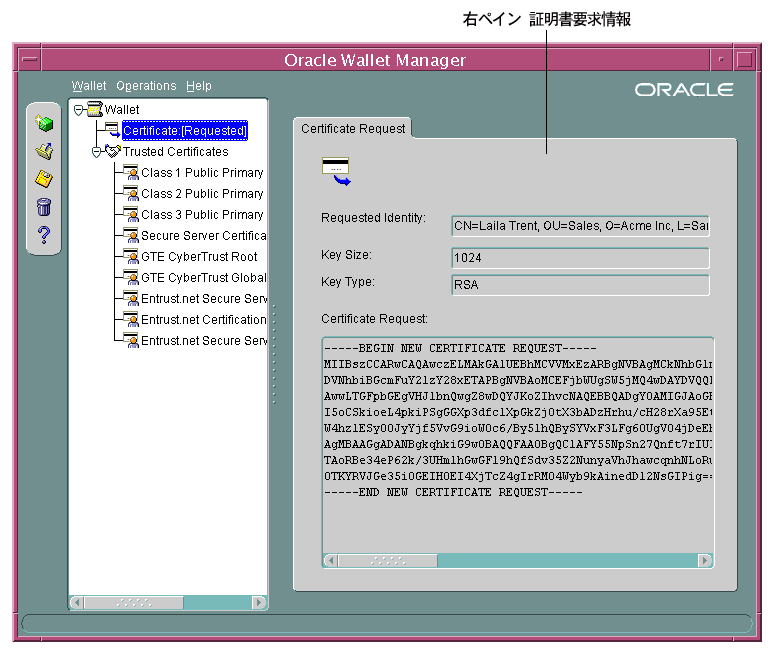The height and width of the screenshot is (654, 774).
Task: Click the Delete trash can icon
Action: pyautogui.click(x=44, y=207)
